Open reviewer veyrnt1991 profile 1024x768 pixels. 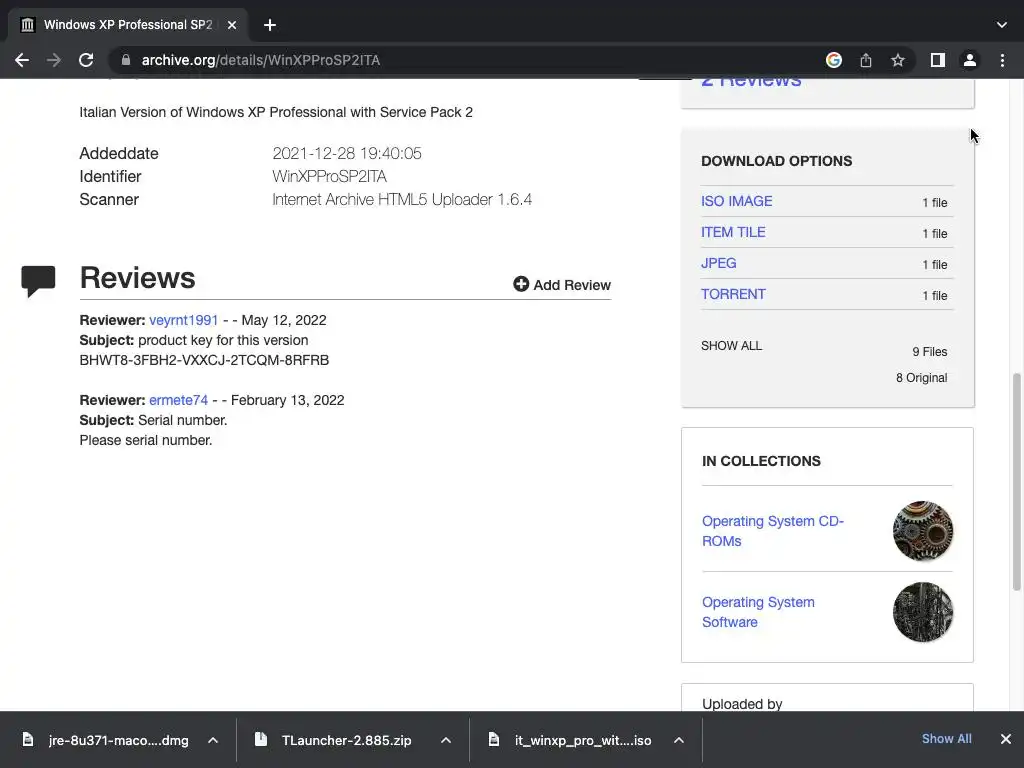(184, 320)
